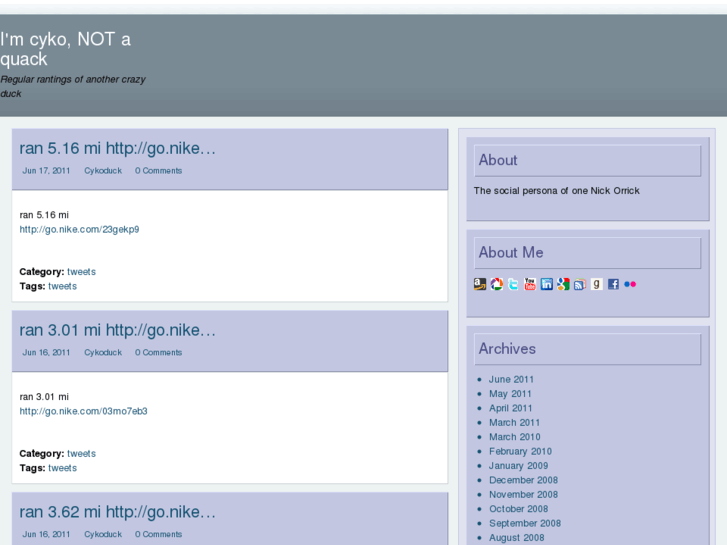This screenshot has width=727, height=545.
Task: Click the 'Archives' sidebar heading
Action: (x=507, y=349)
